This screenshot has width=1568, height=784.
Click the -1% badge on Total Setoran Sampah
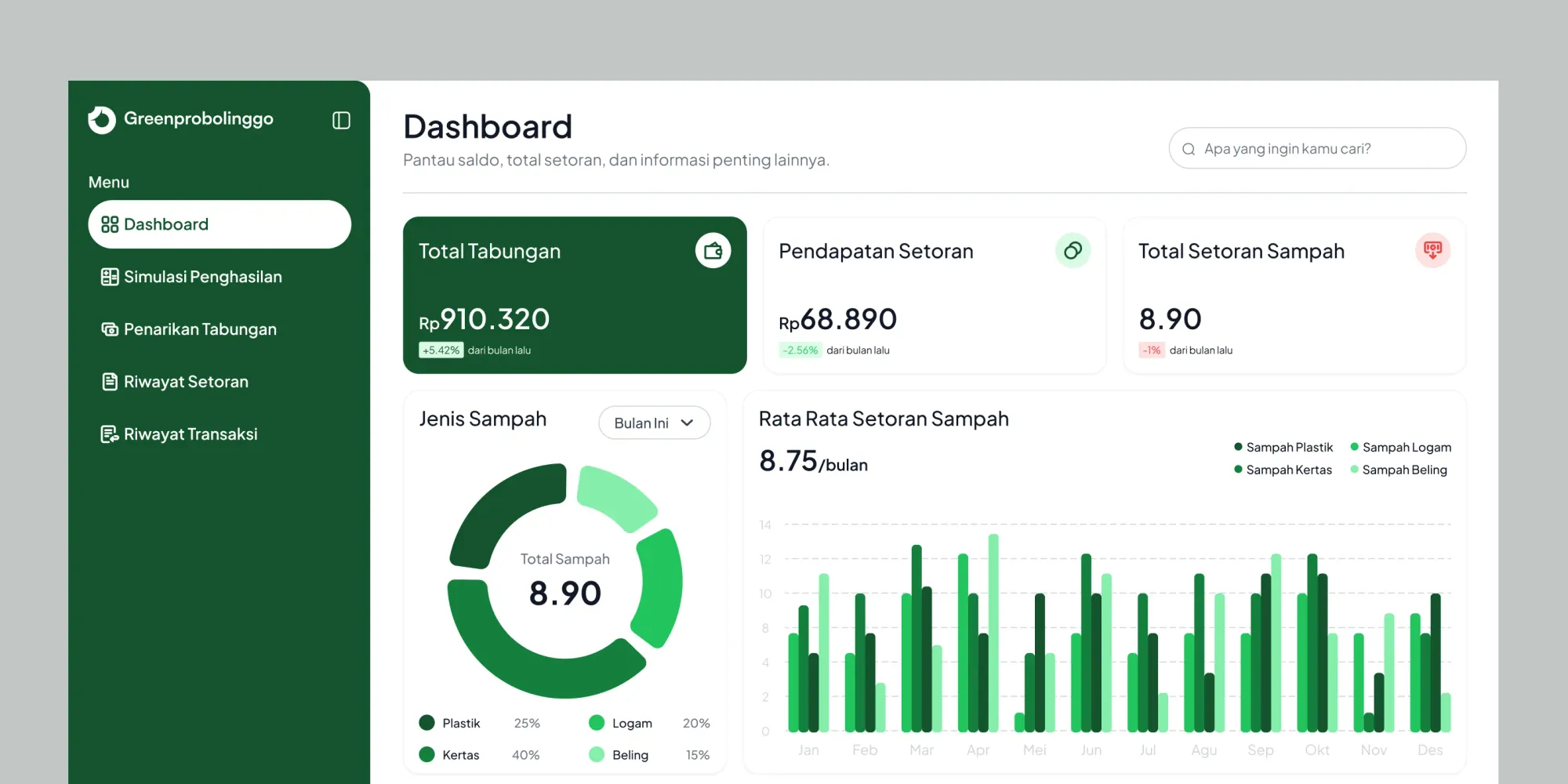(1152, 350)
